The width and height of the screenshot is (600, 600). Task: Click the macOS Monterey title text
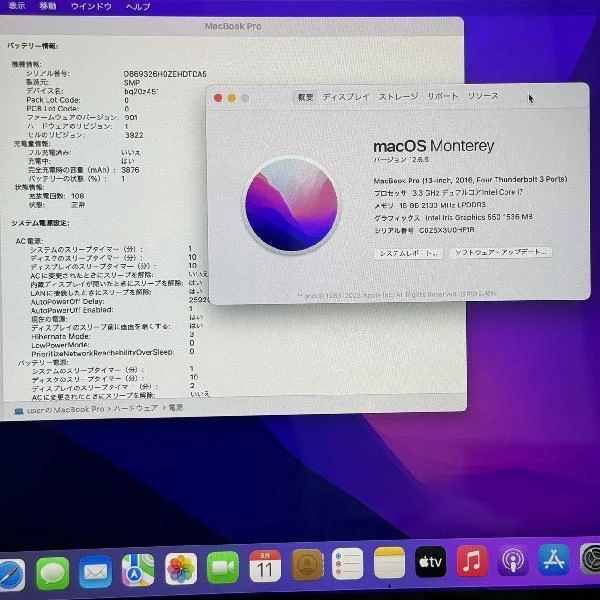point(434,146)
